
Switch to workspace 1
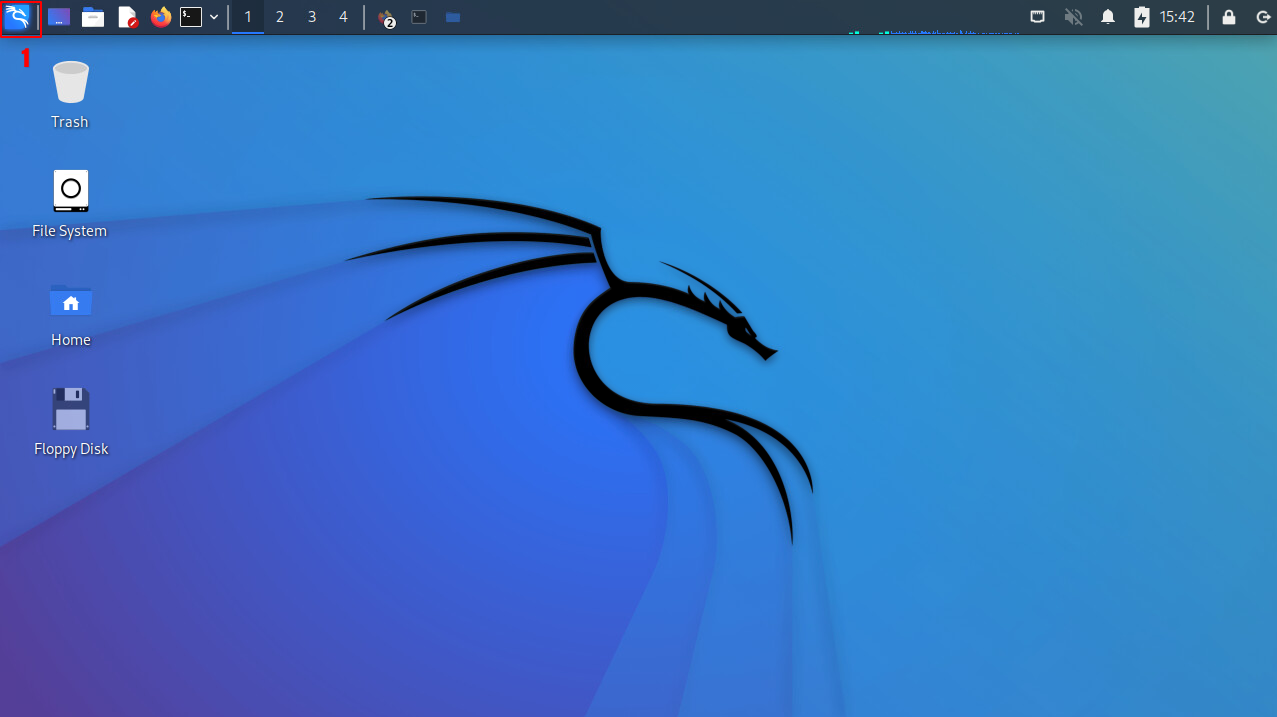[248, 17]
